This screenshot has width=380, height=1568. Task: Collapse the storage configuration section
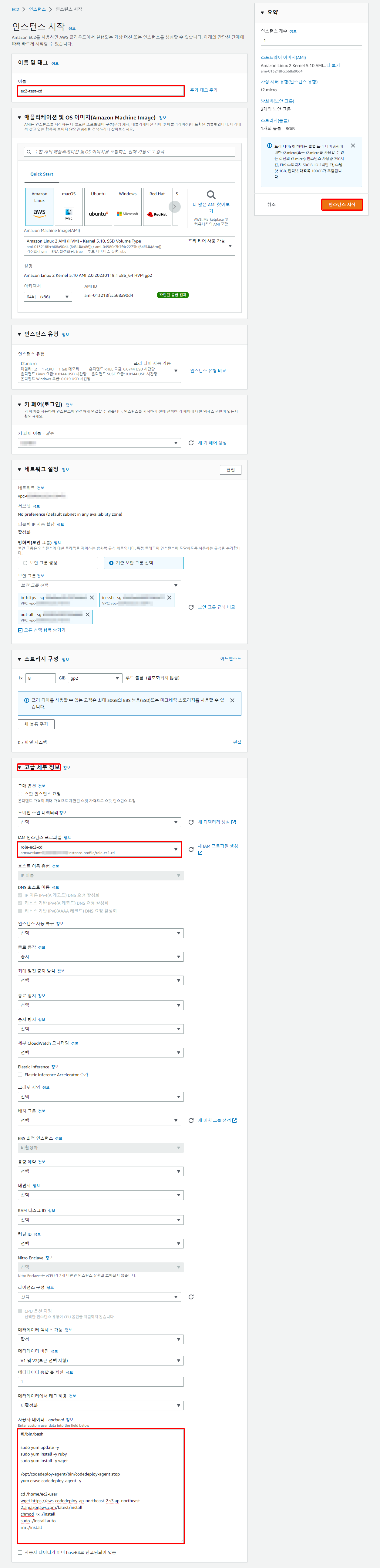point(19,658)
